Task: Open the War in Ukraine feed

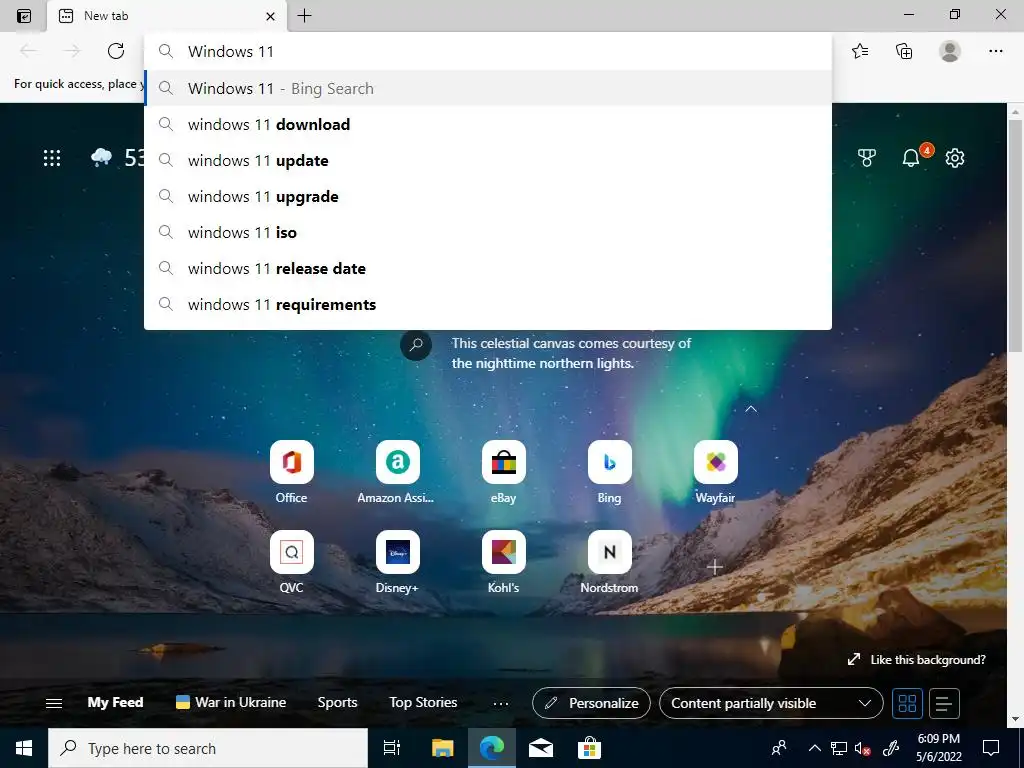Action: 231,703
